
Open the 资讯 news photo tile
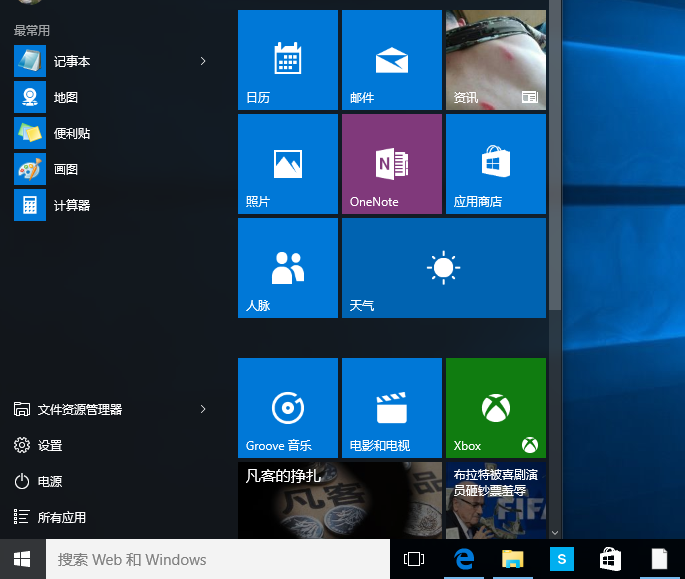point(496,60)
